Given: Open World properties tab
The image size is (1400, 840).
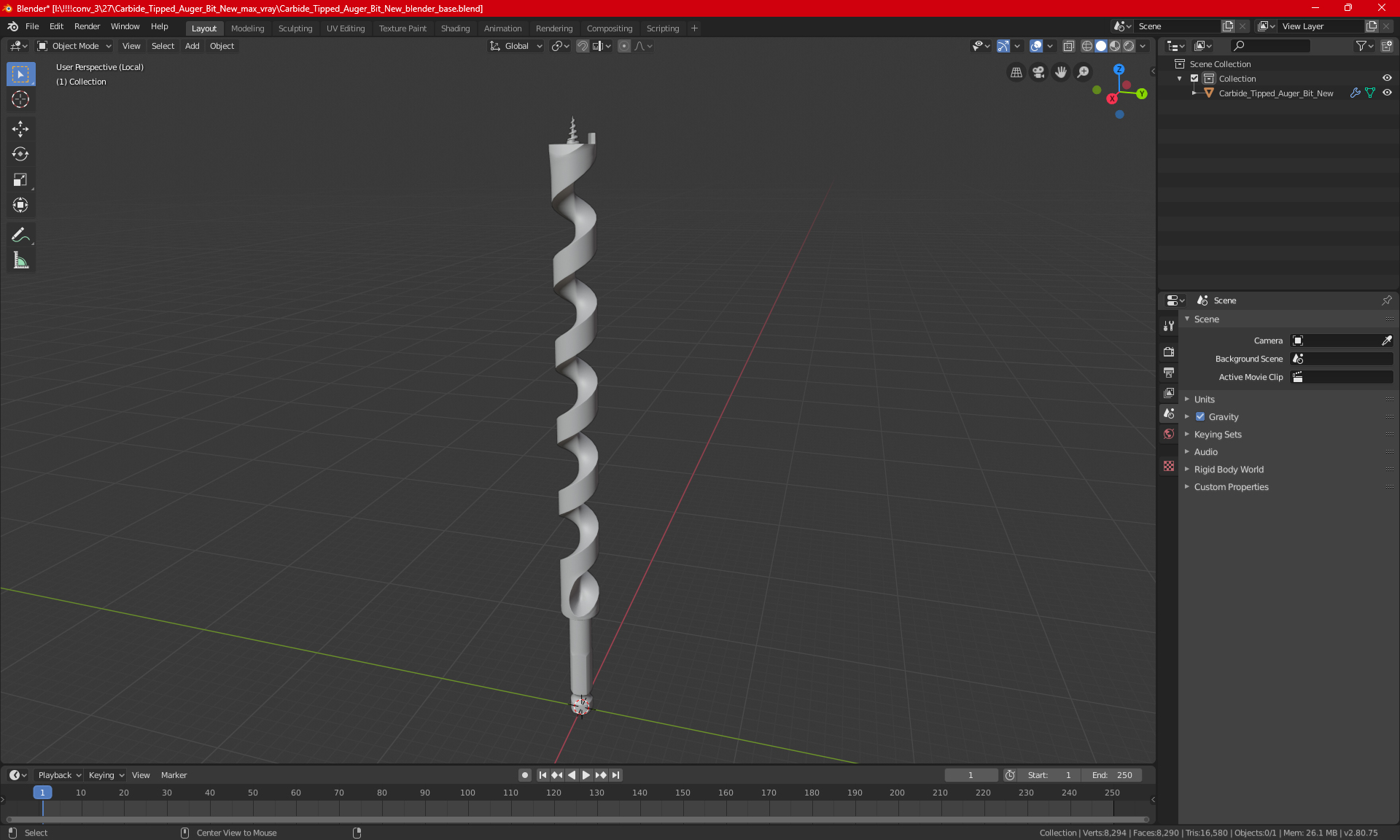Looking at the screenshot, I should pos(1169,433).
